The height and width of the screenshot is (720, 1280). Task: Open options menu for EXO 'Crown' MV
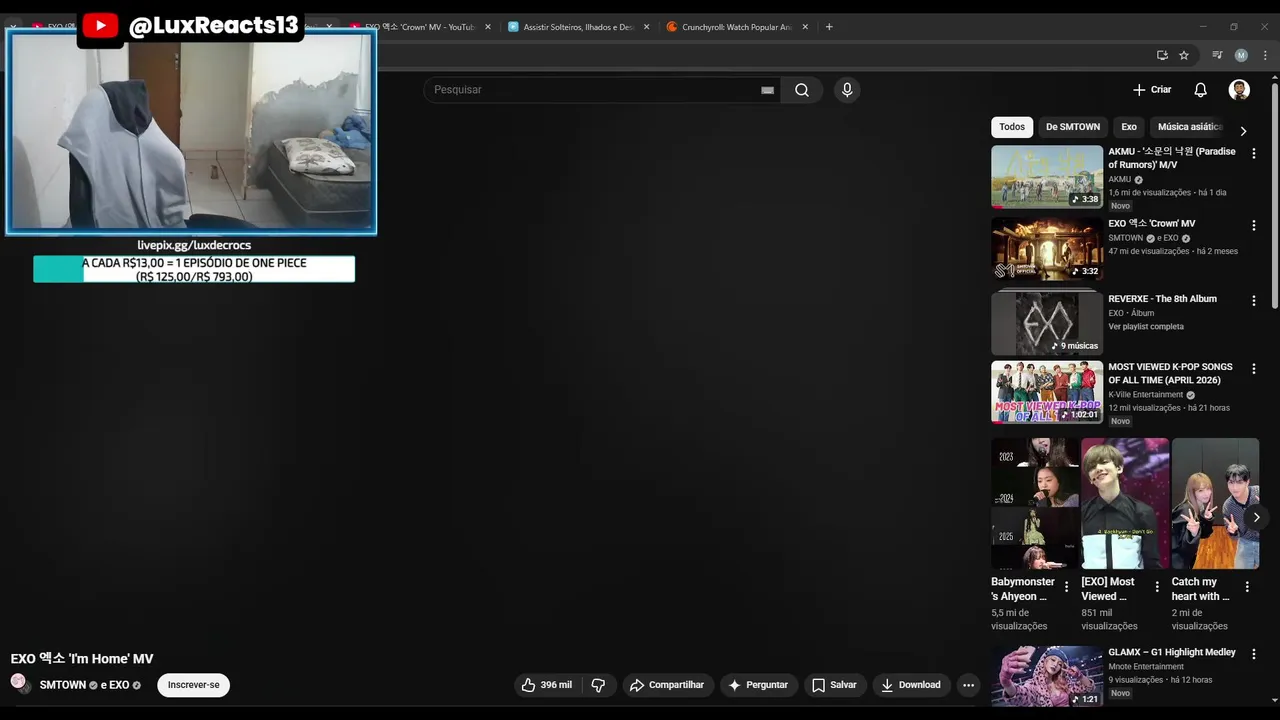click(x=1253, y=226)
